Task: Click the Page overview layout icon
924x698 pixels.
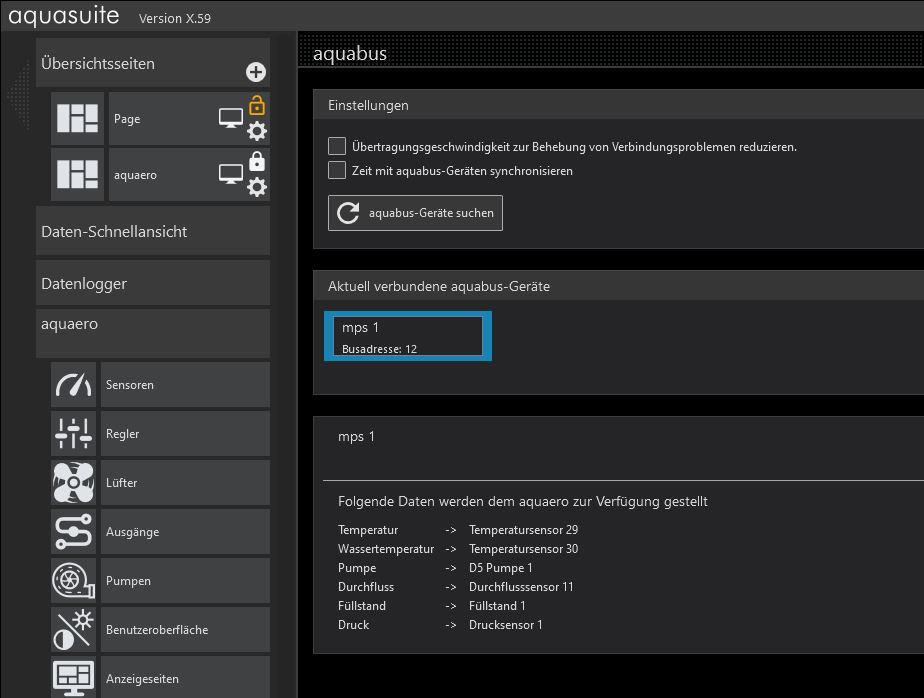Action: 77,118
